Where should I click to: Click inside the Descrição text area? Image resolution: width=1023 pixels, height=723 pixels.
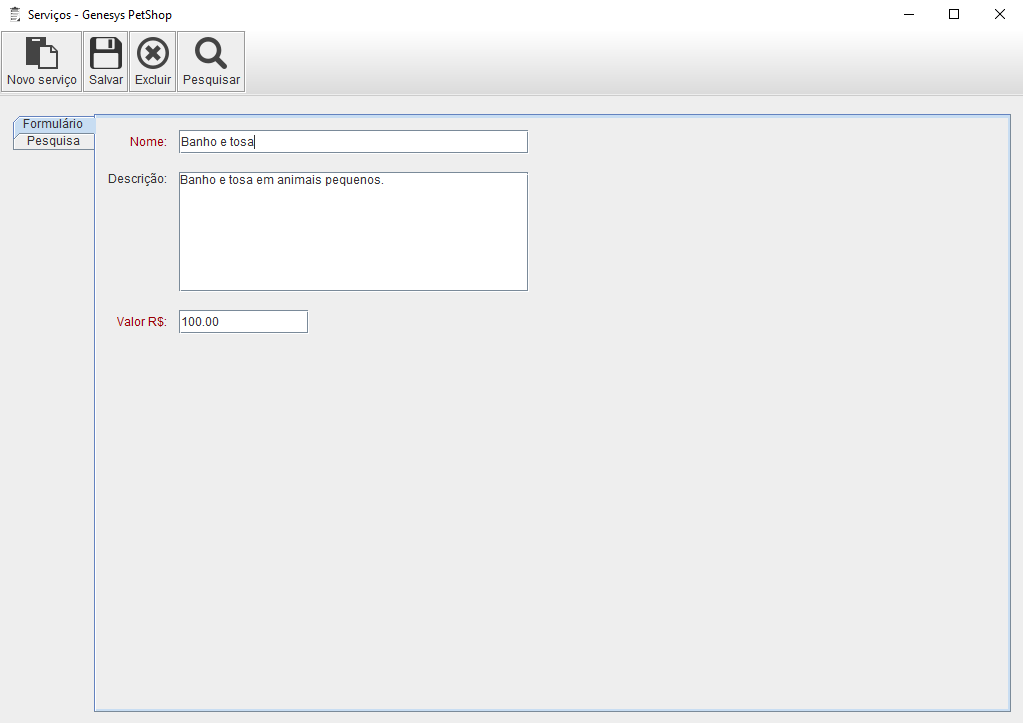point(352,231)
